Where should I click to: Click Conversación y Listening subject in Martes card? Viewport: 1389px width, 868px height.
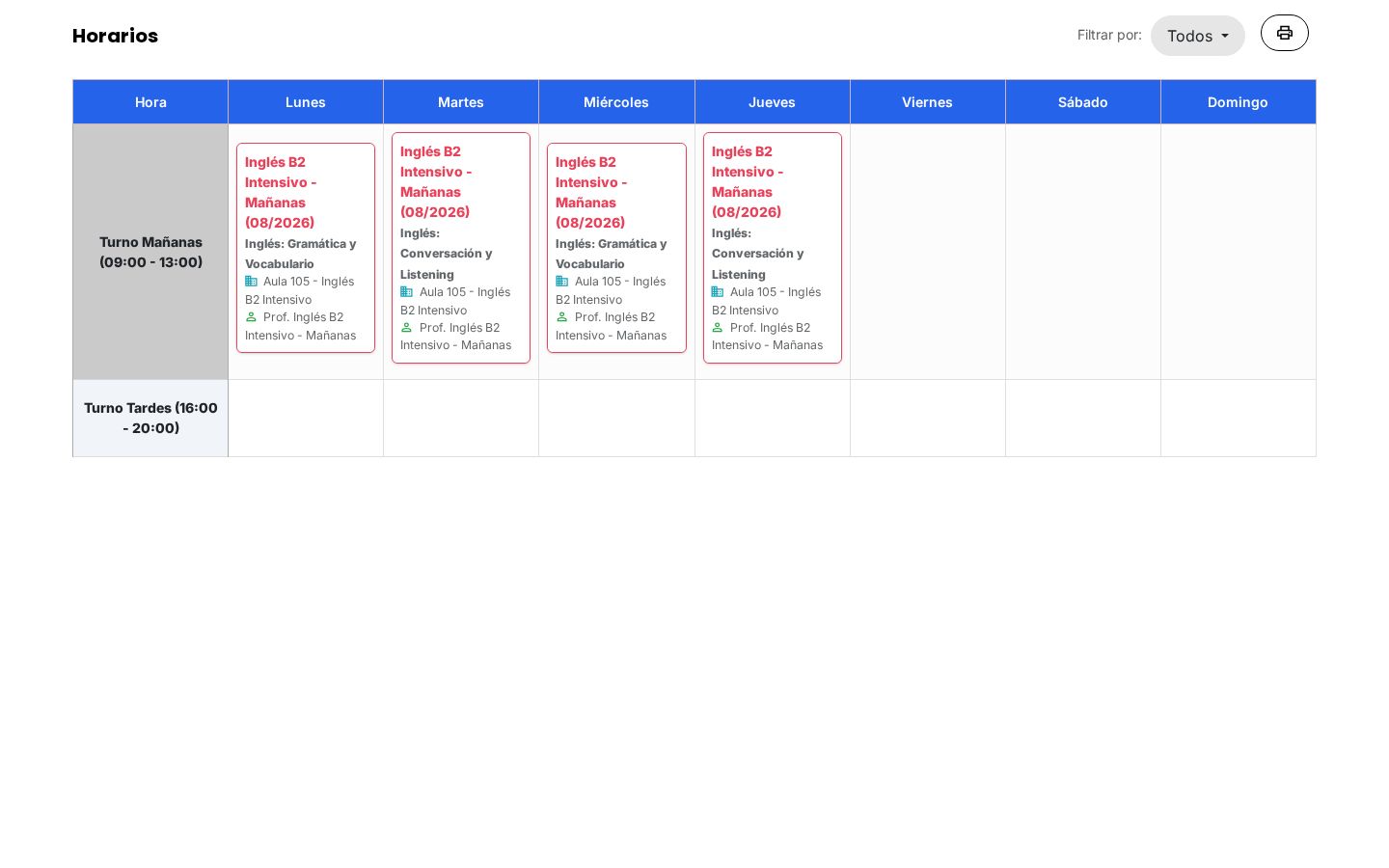coord(447,254)
